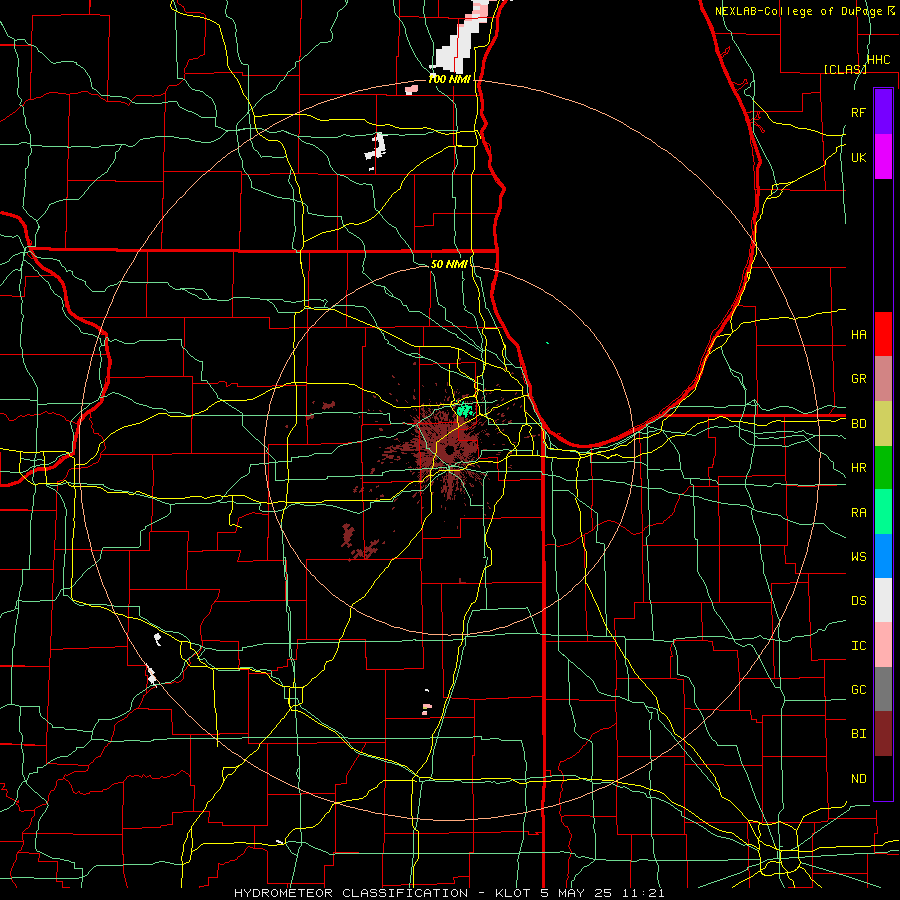Click the magenta UK legend swatch
This screenshot has height=900, width=900.
tap(883, 157)
